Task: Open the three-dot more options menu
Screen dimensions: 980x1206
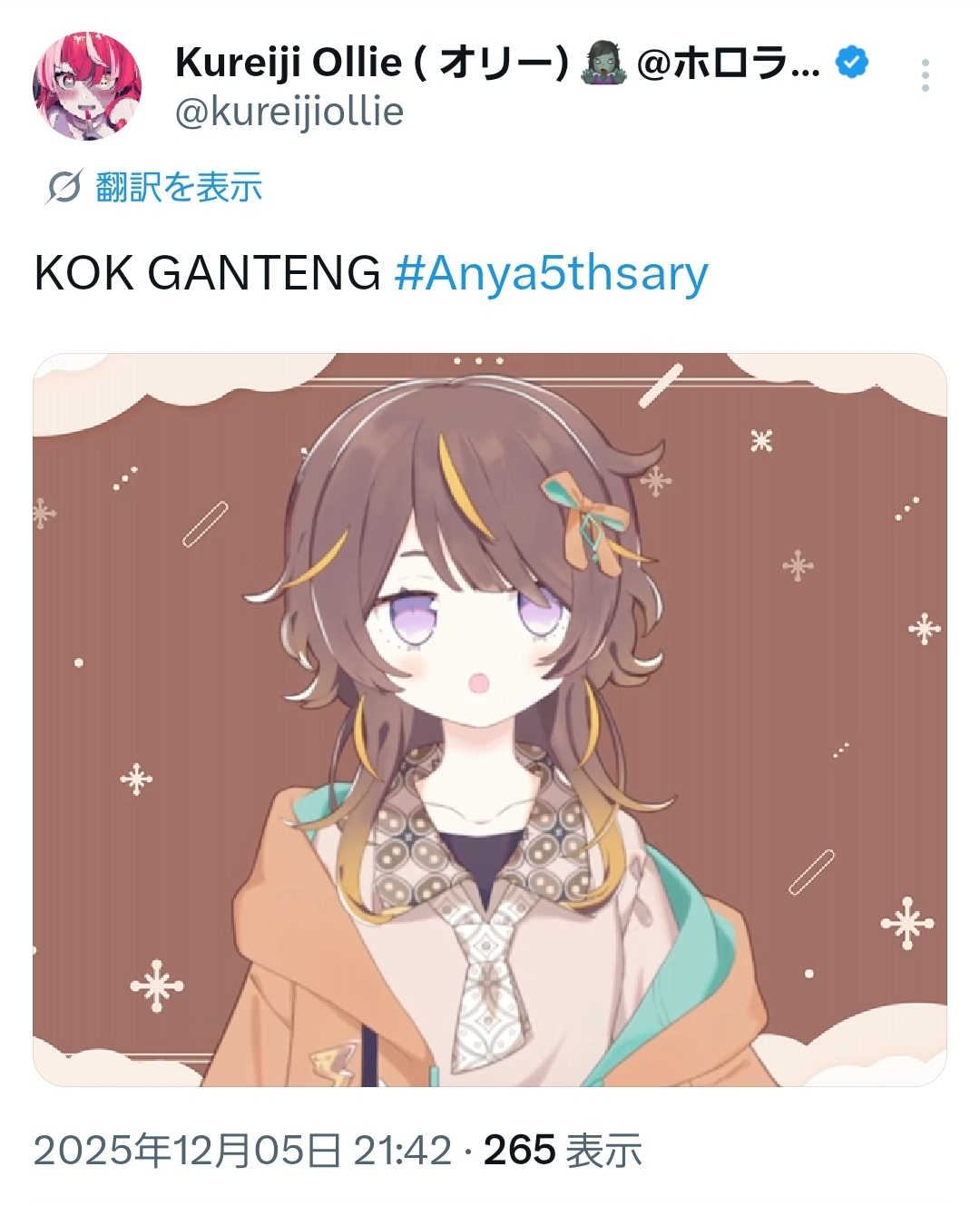Action: (925, 75)
